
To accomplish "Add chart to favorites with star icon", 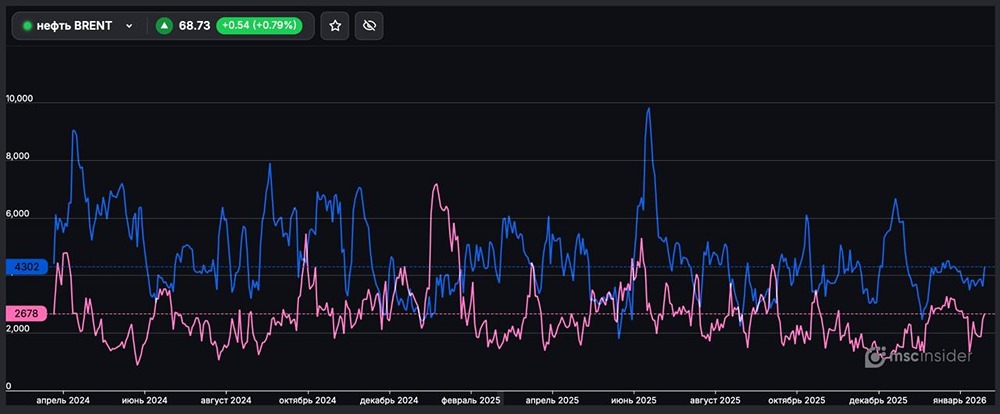I will (335, 26).
